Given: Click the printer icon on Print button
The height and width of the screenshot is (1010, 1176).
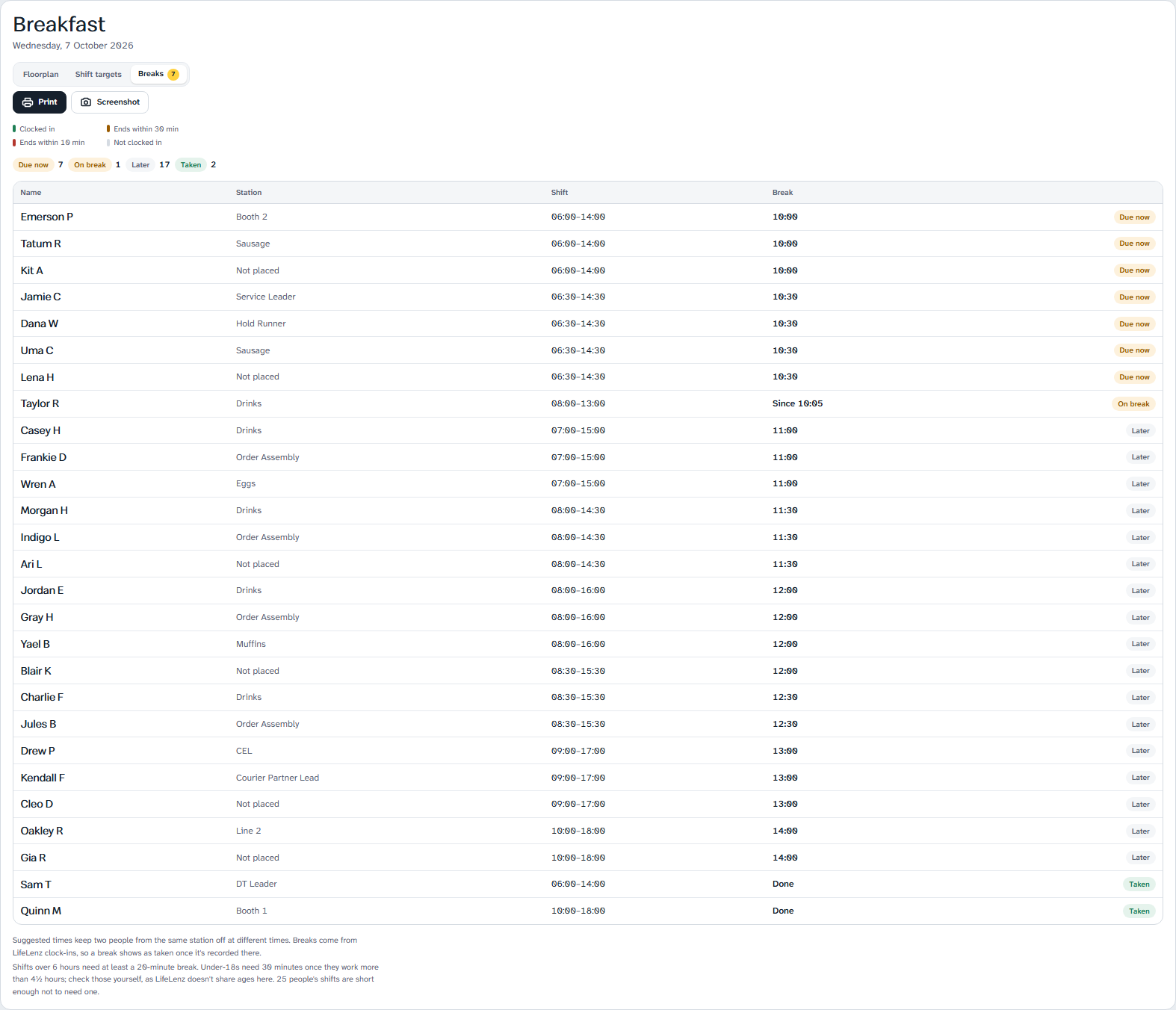Looking at the screenshot, I should [28, 102].
